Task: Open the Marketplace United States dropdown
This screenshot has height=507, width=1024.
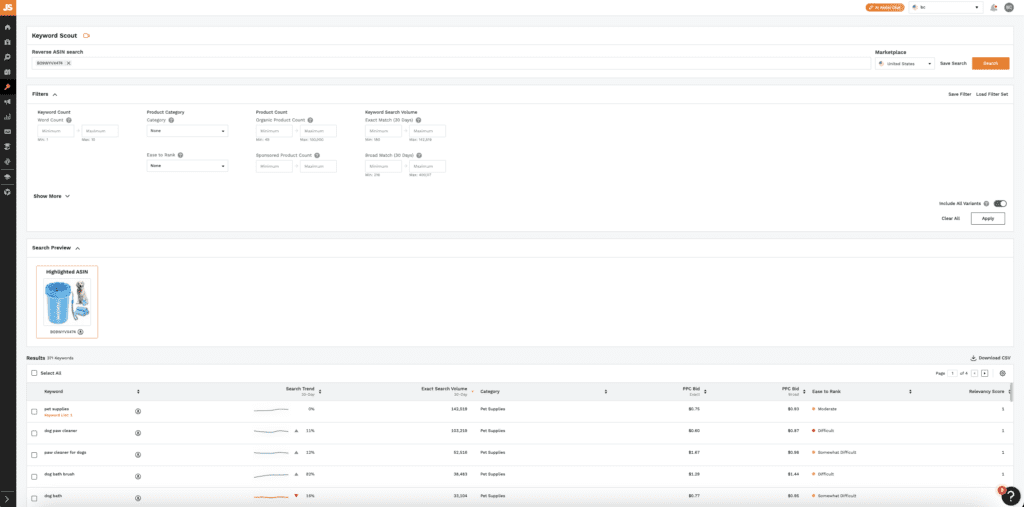Action: coord(904,63)
